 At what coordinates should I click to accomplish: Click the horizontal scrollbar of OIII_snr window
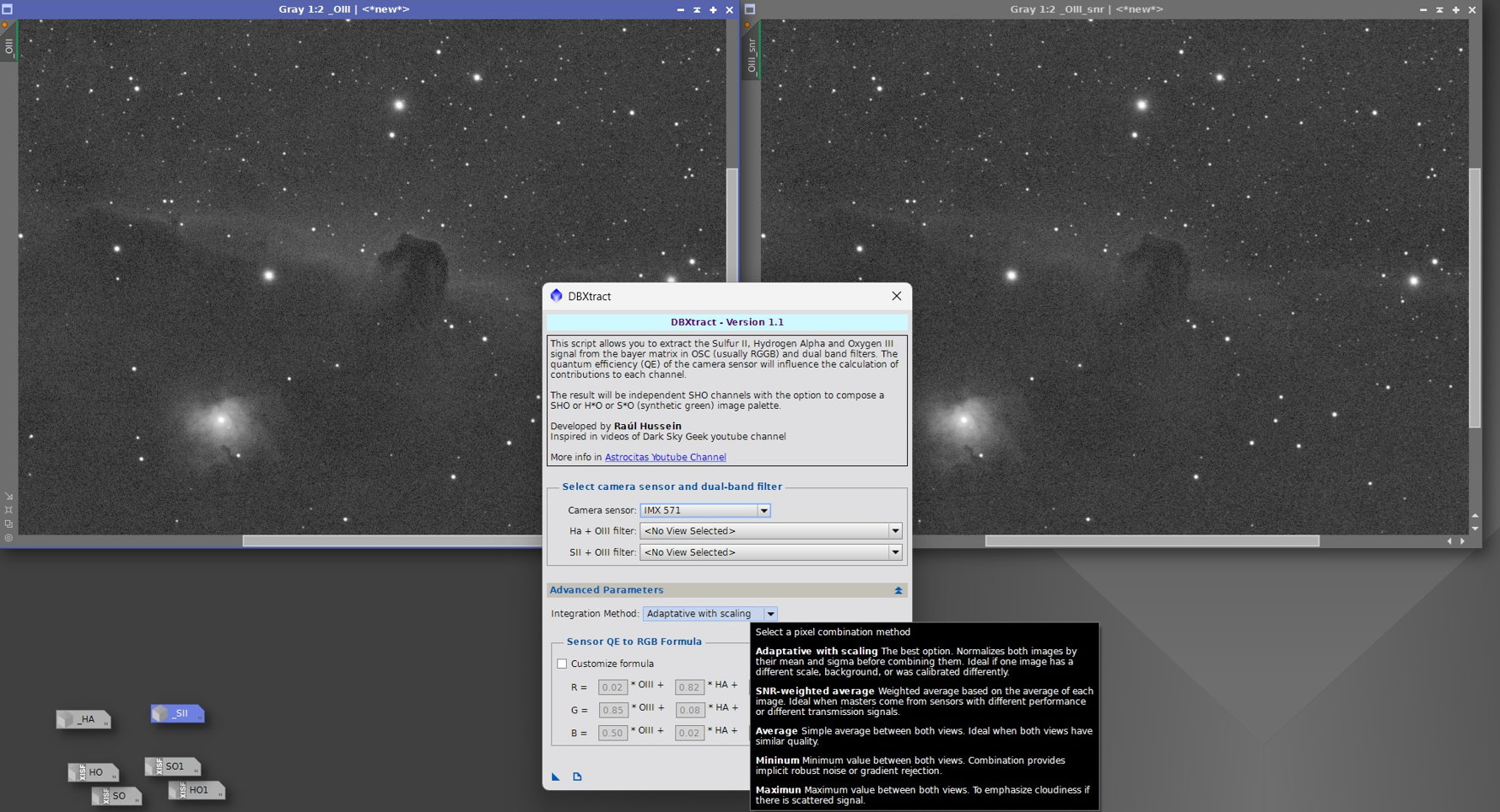pyautogui.click(x=1152, y=541)
